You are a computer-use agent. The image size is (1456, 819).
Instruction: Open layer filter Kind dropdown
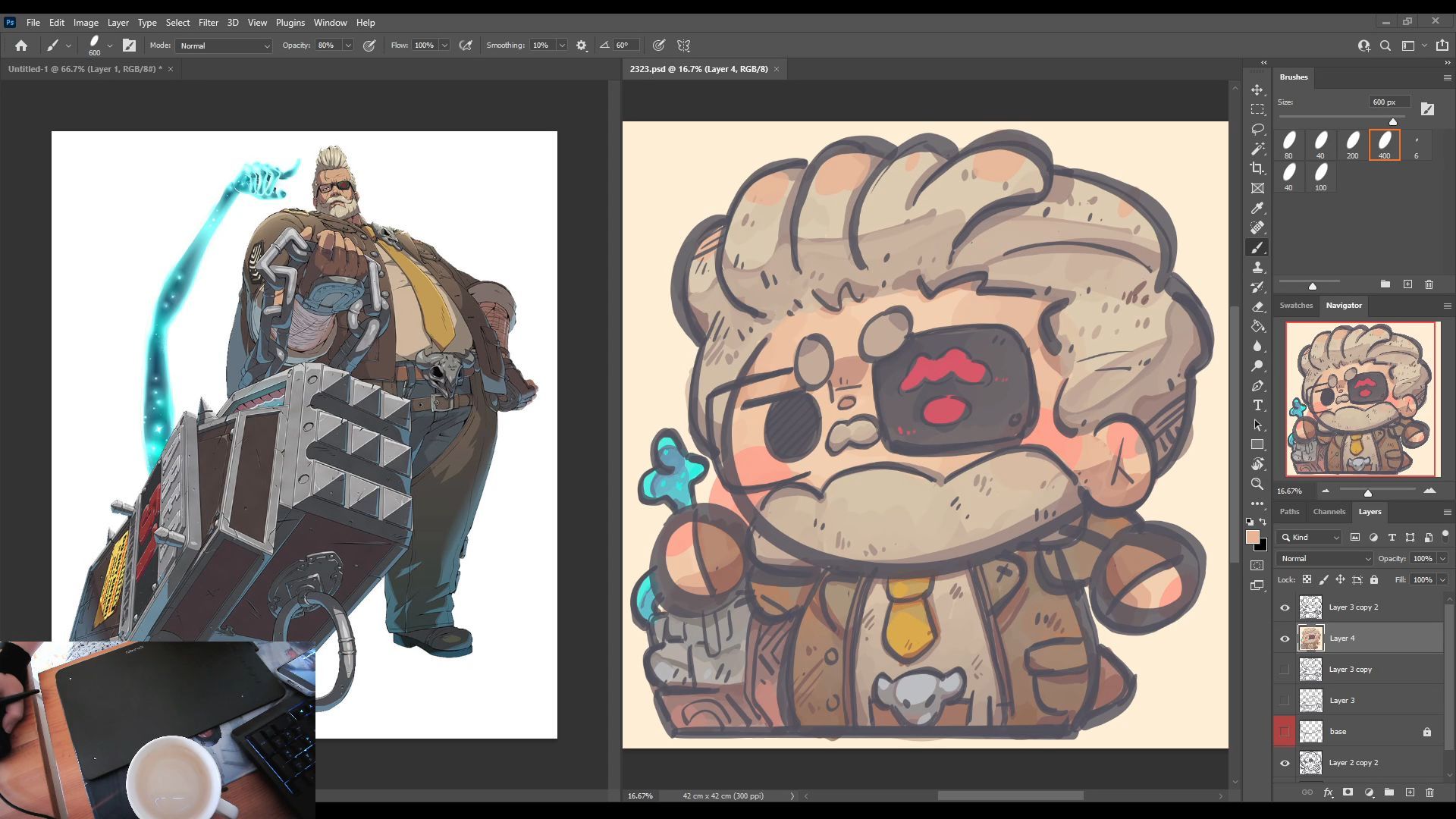click(1309, 538)
